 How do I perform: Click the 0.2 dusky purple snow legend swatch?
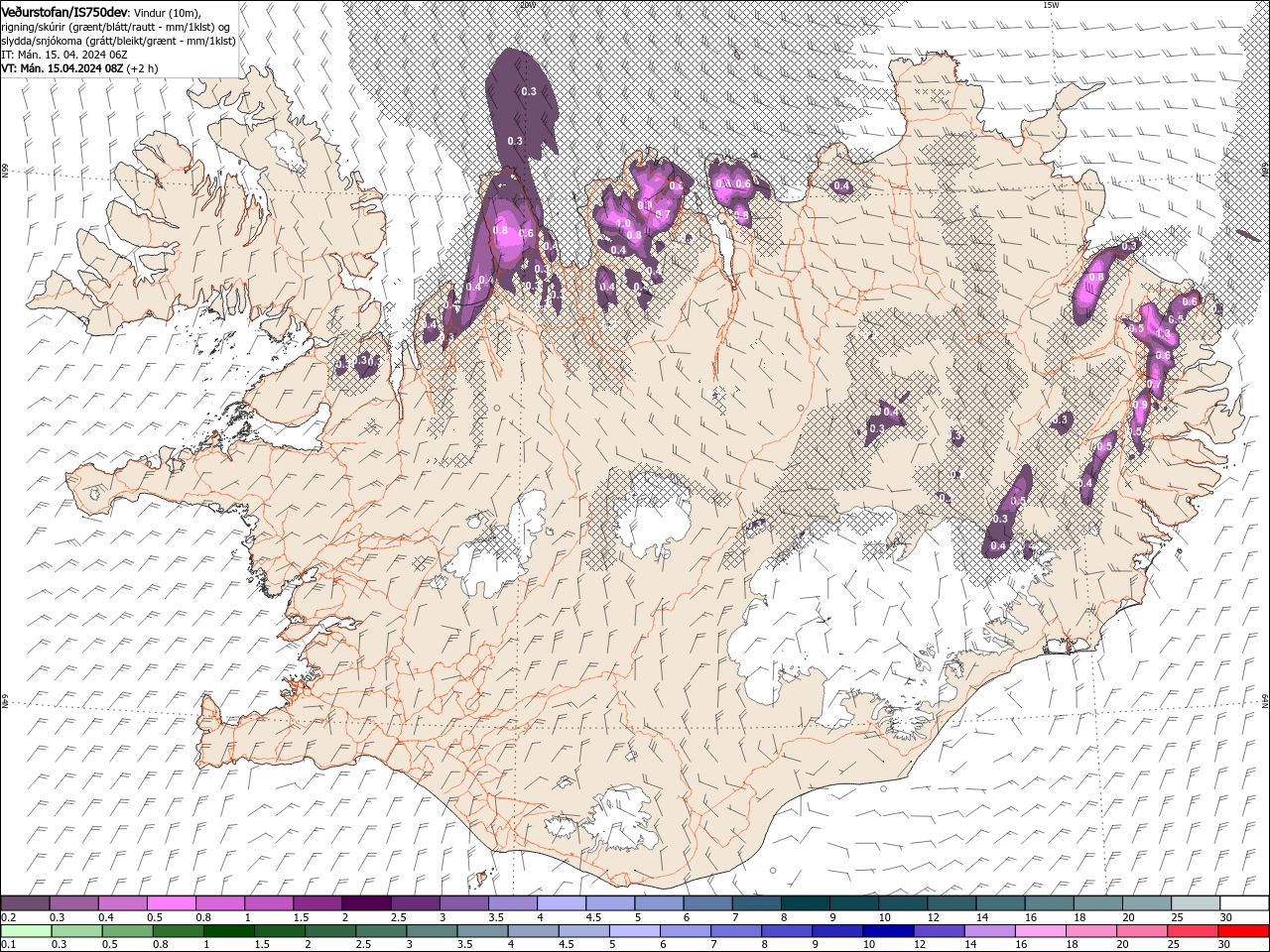(x=26, y=903)
